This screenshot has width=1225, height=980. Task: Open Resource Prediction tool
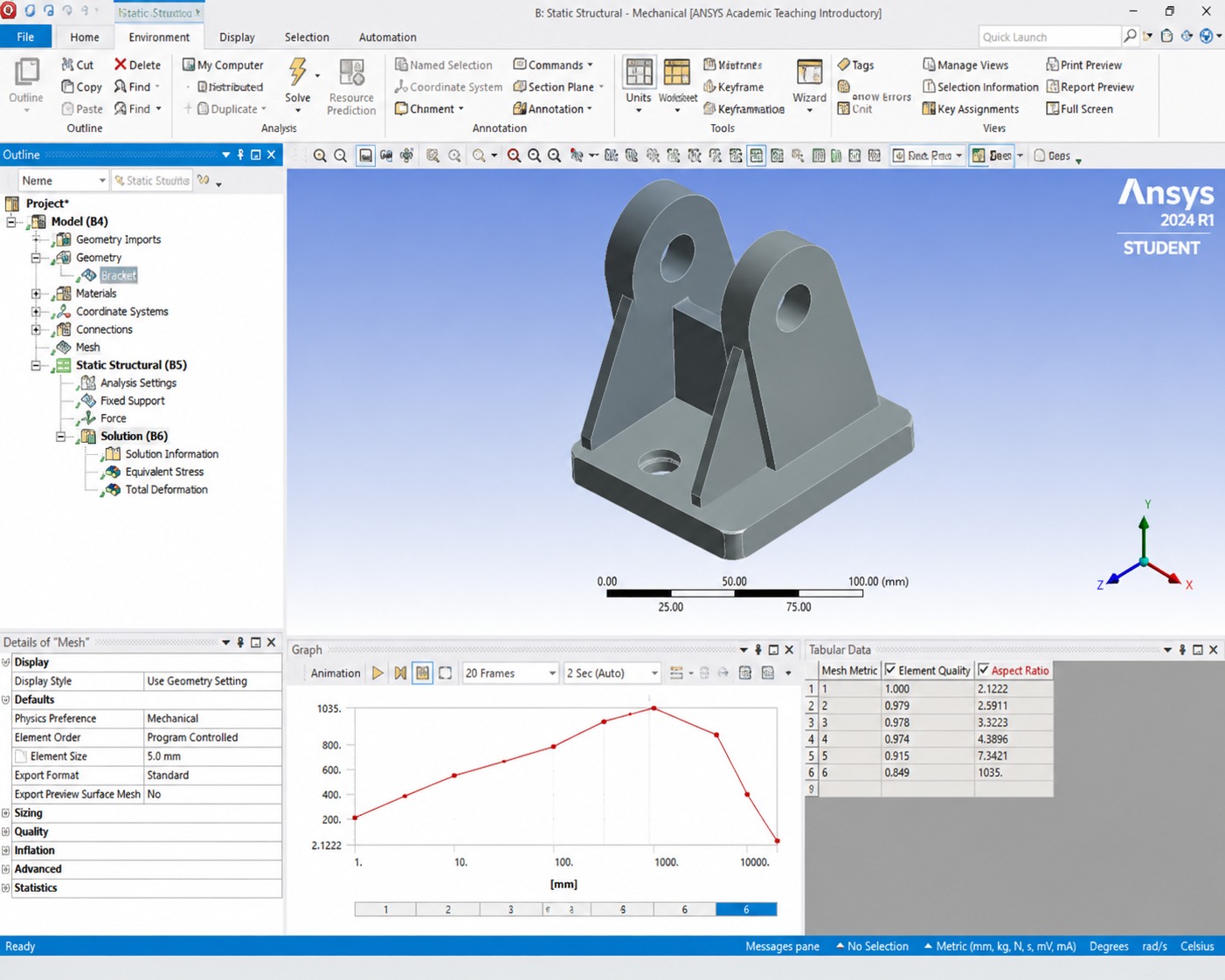click(351, 86)
